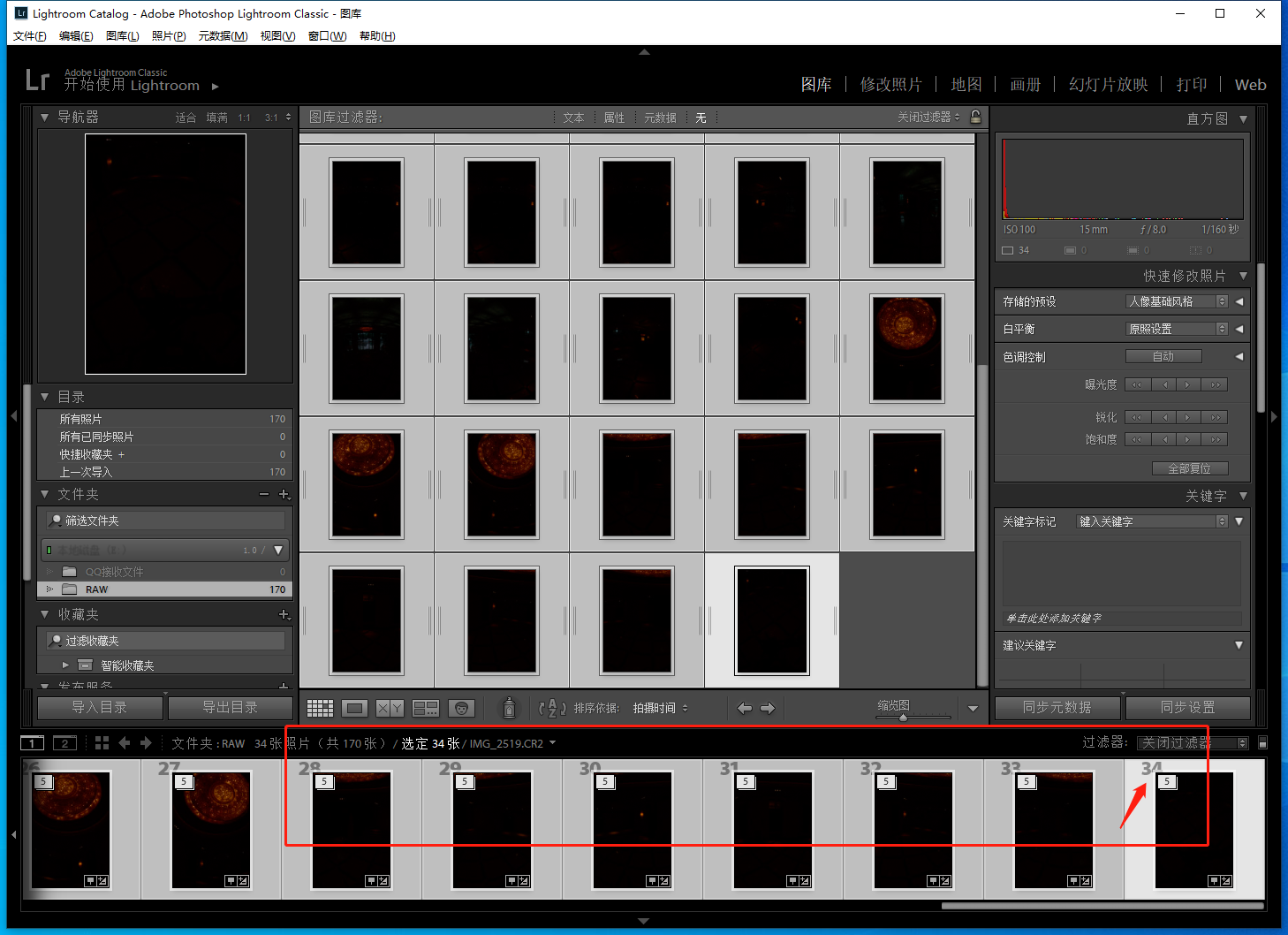Click 自动 tone control button
The image size is (1288, 935).
point(1163,356)
